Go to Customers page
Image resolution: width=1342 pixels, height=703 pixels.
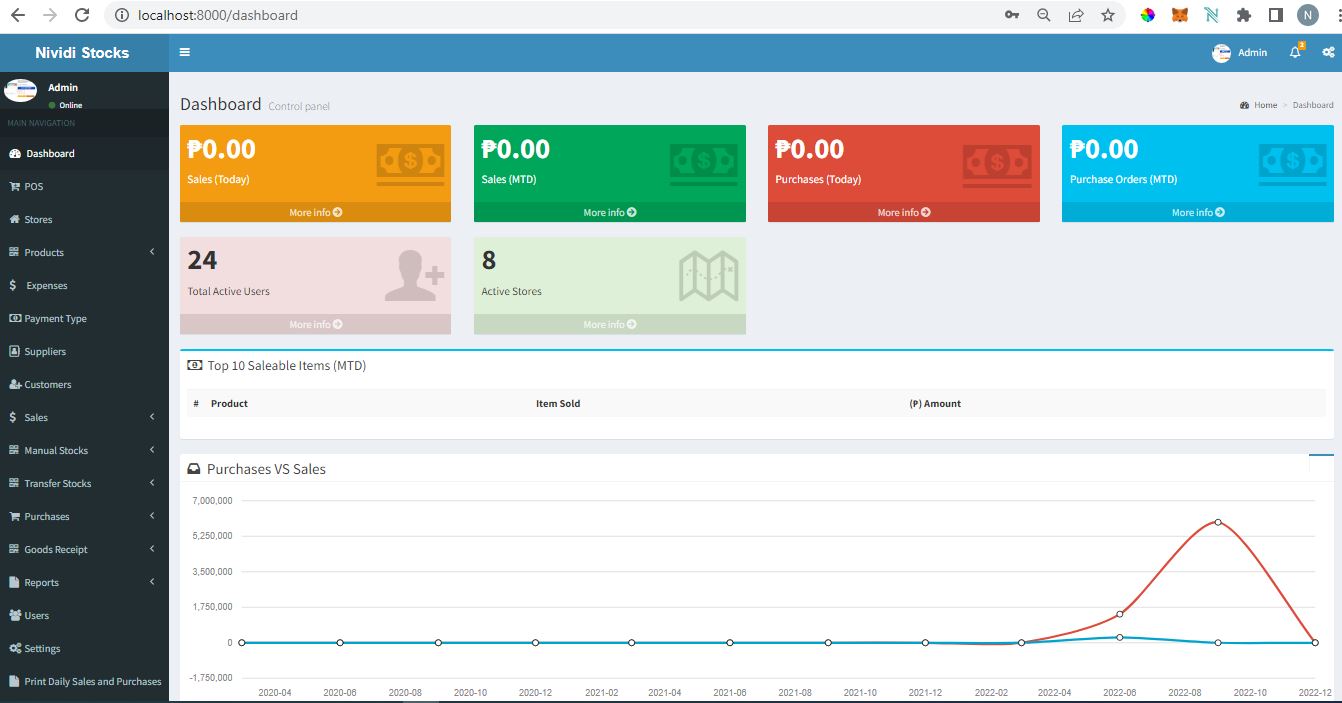46,384
